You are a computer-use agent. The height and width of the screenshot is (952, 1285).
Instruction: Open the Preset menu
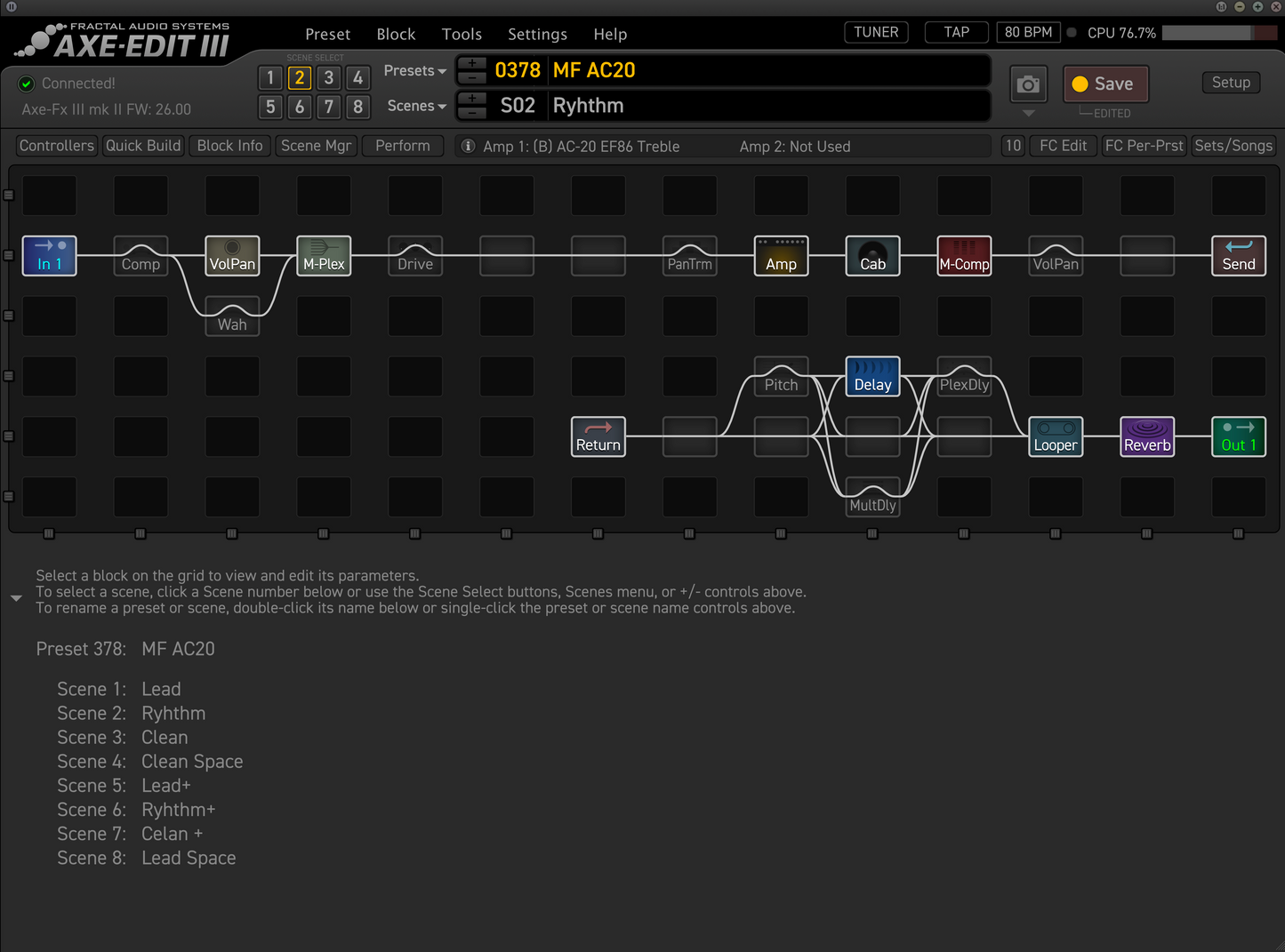[x=327, y=35]
